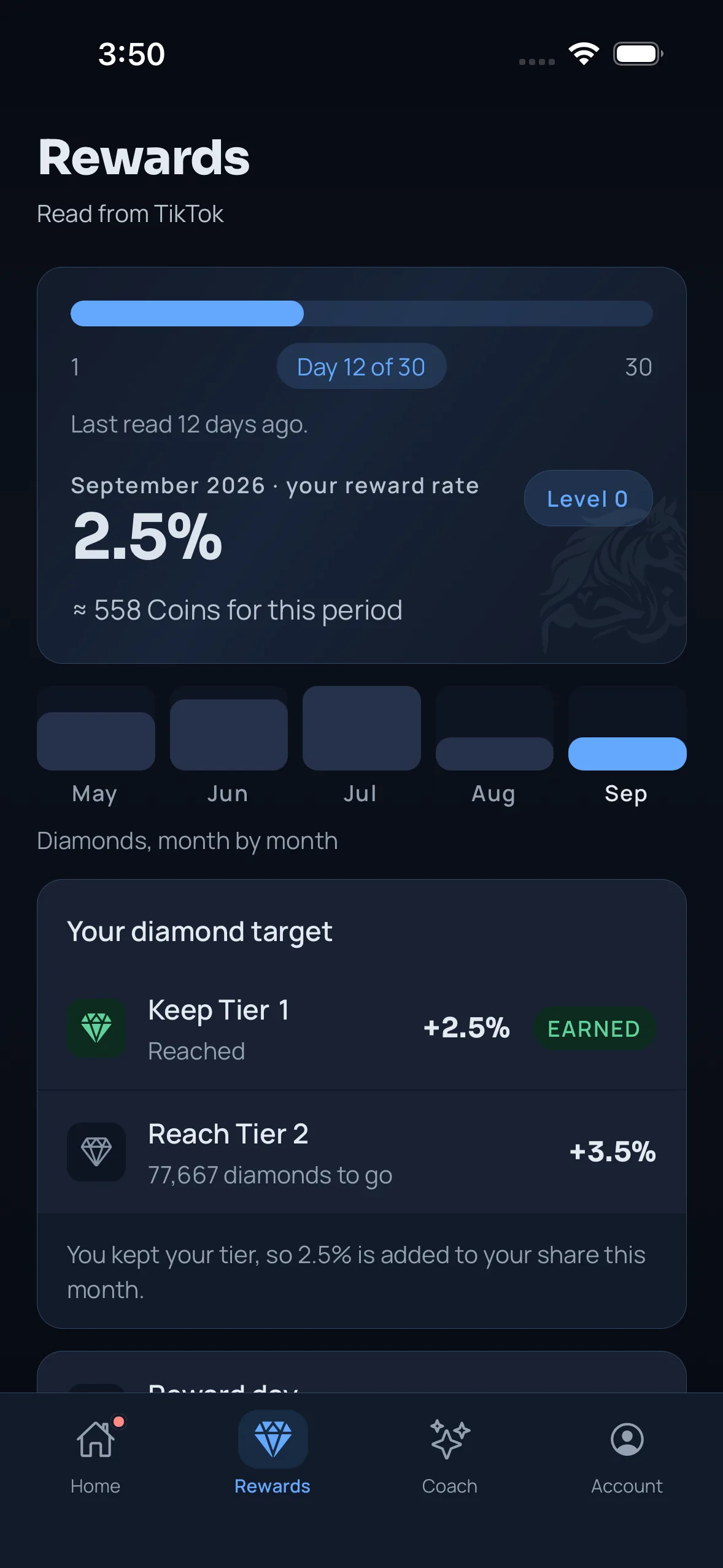The width and height of the screenshot is (723, 1568).
Task: Tap the gray diamond icon beside Reach Tier 2
Action: [x=96, y=1152]
